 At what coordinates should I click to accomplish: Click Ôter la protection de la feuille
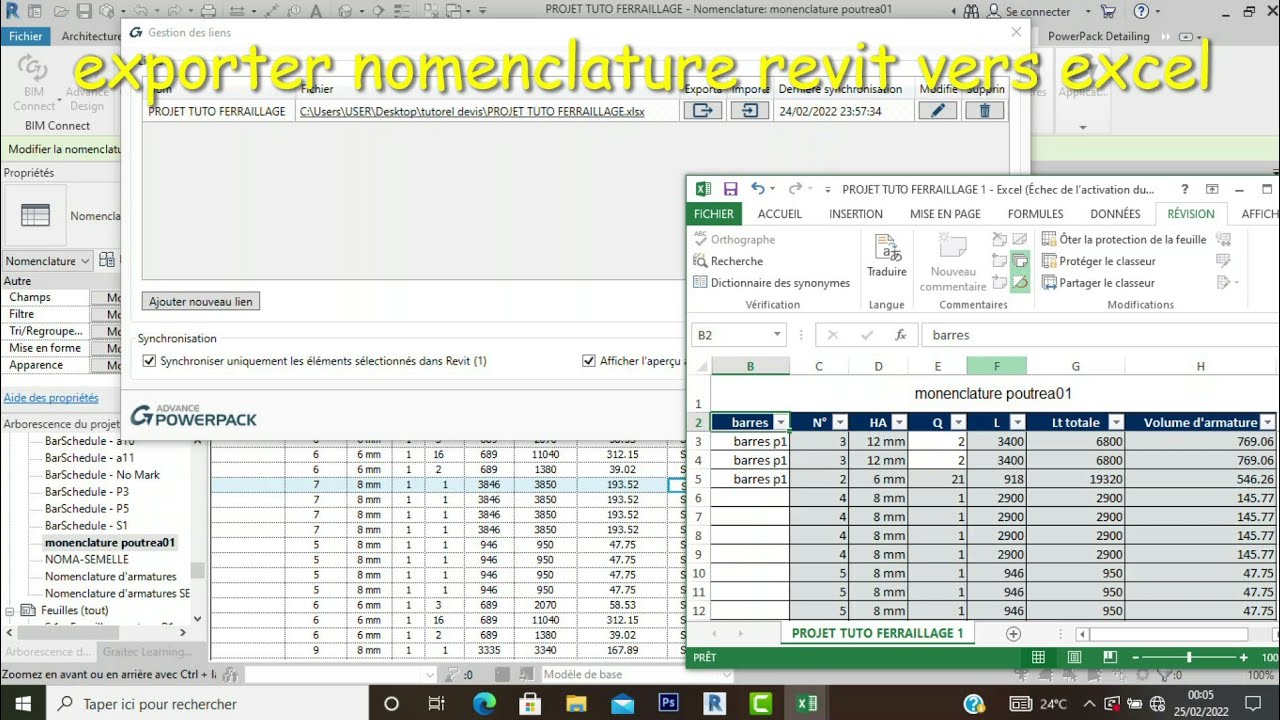coord(1124,239)
